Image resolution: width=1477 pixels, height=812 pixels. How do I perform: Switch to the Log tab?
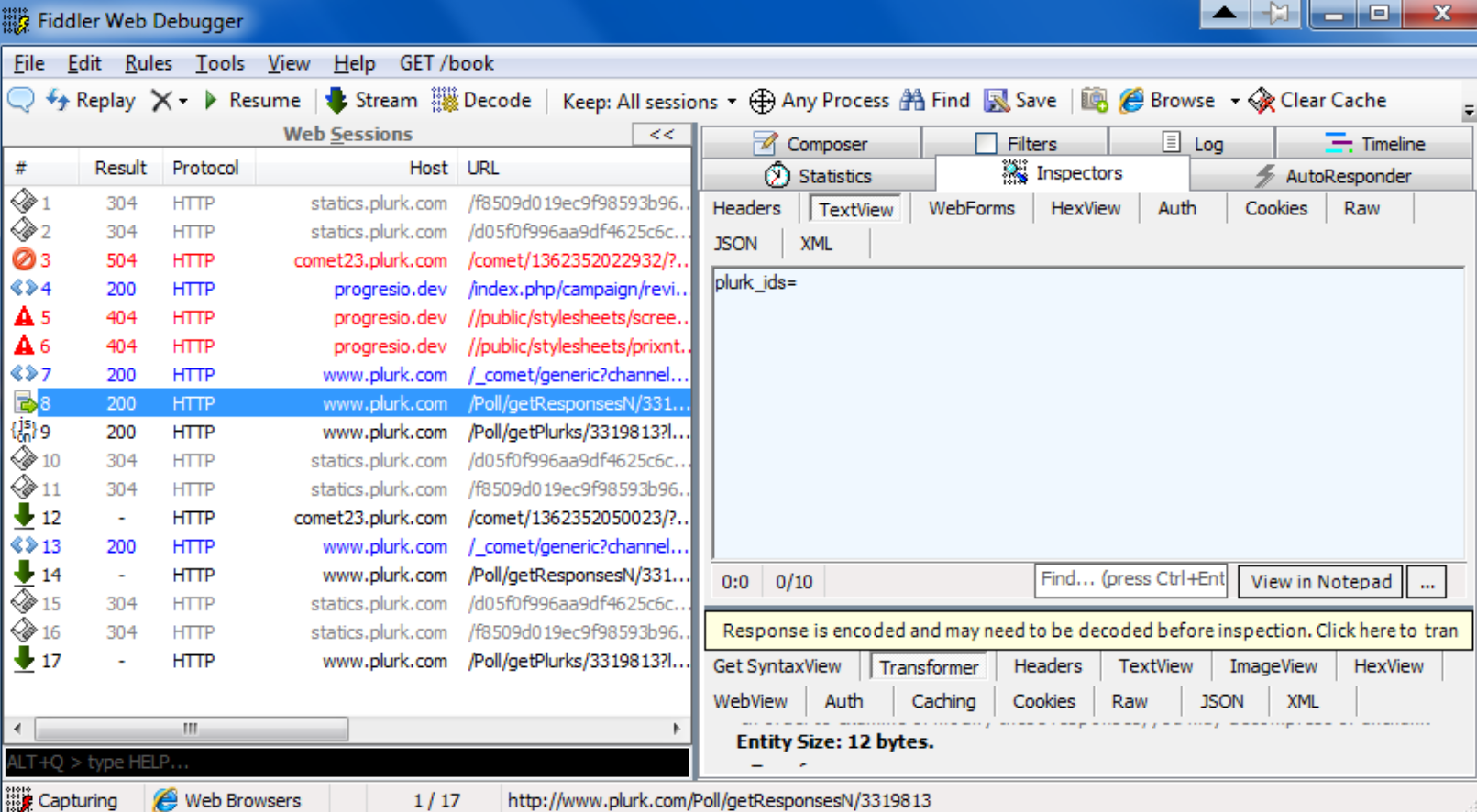[1192, 144]
